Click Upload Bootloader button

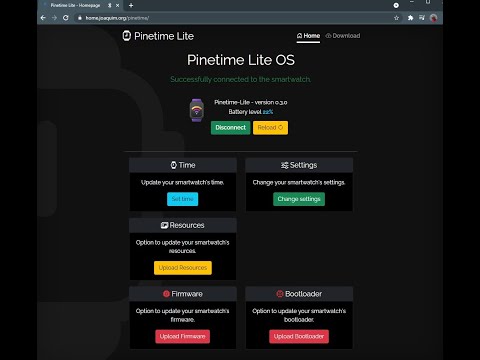tap(299, 336)
